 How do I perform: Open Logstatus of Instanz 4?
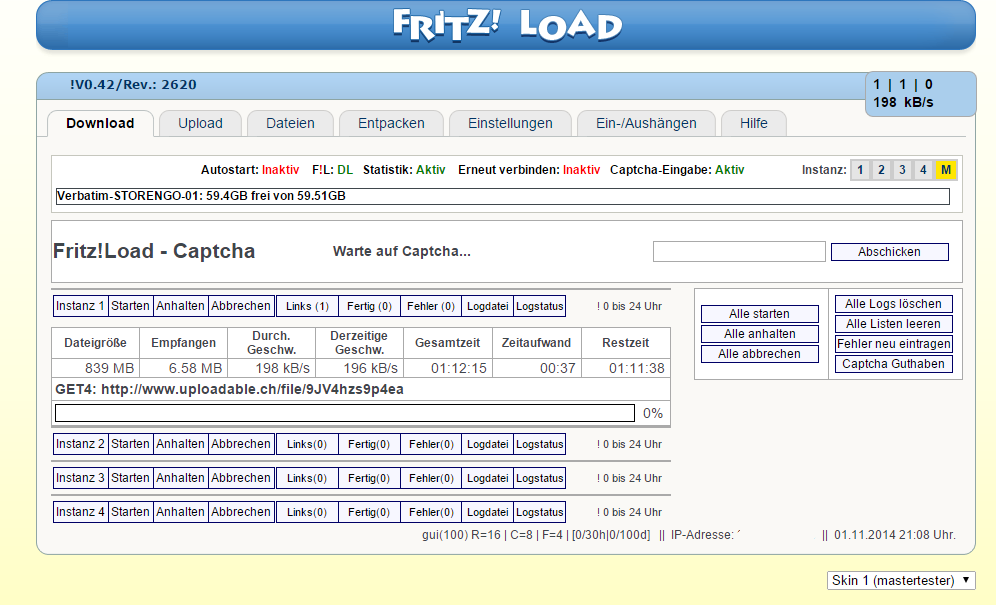coord(539,512)
